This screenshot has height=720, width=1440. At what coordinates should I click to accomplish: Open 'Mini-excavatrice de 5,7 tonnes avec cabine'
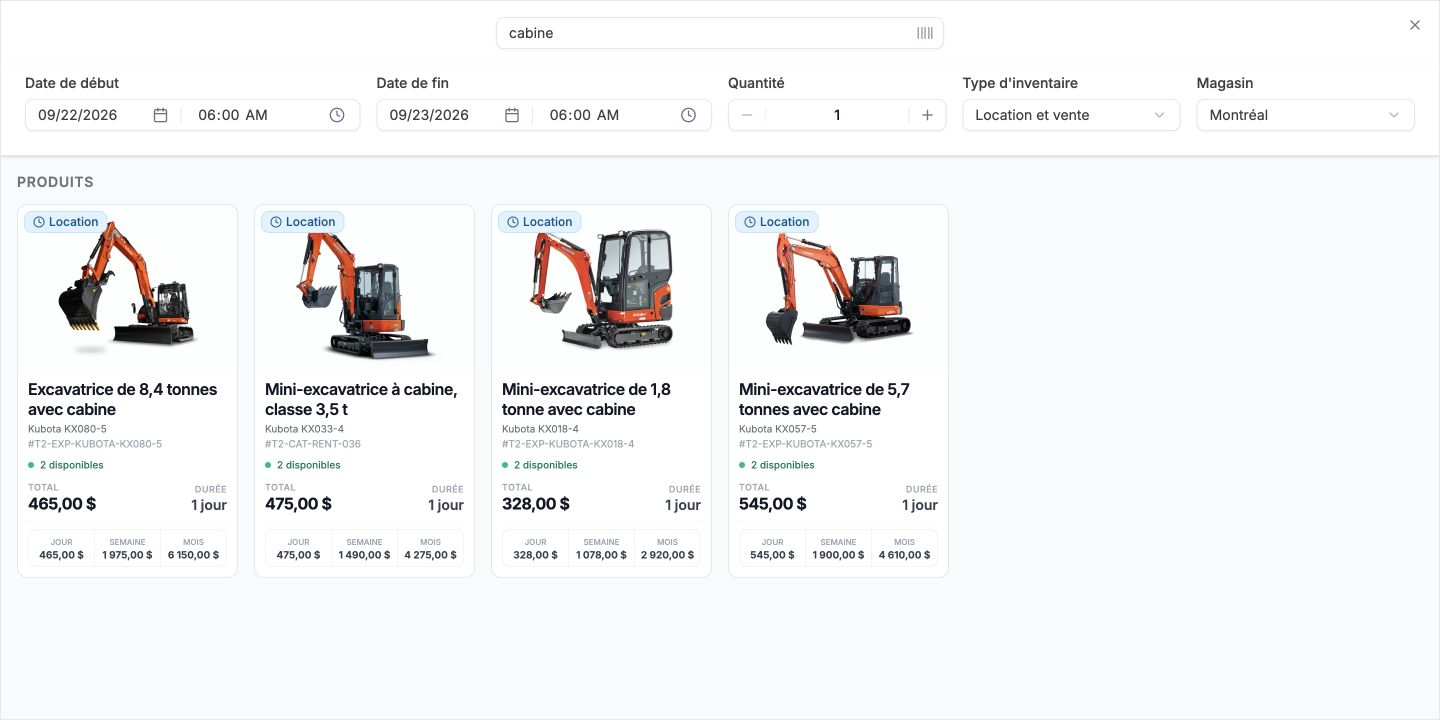point(824,399)
